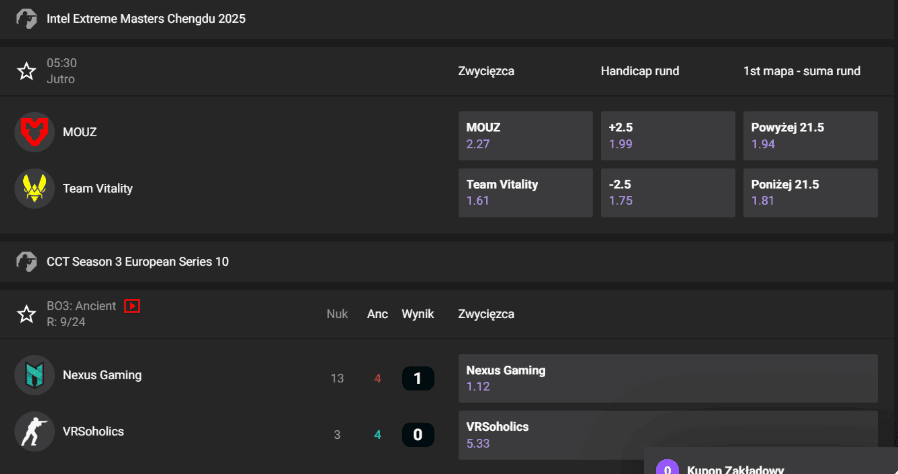
Task: Open CCT Season 3 European Series 10
Action: click(x=137, y=262)
